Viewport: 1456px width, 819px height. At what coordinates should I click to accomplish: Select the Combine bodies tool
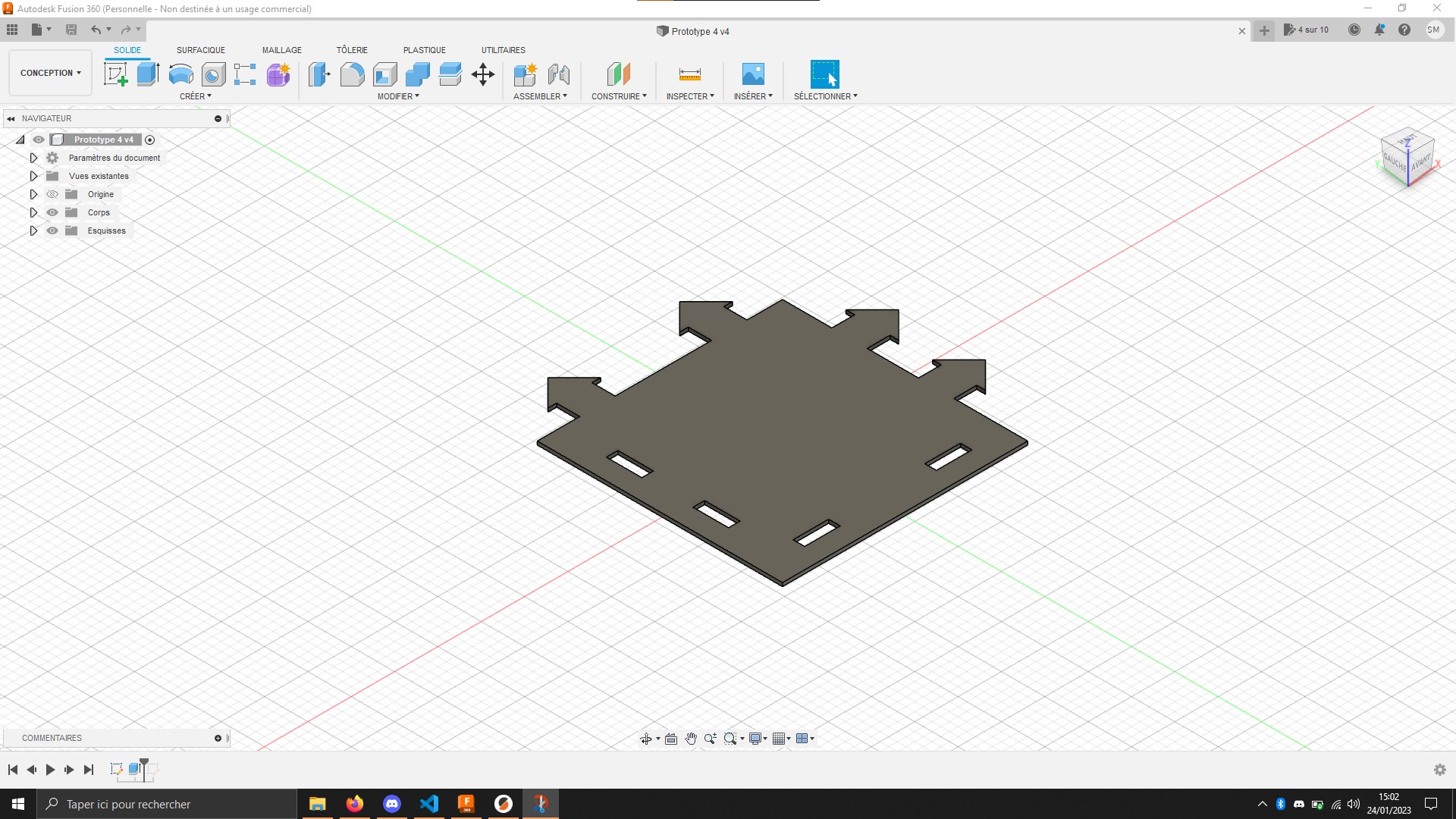point(418,74)
